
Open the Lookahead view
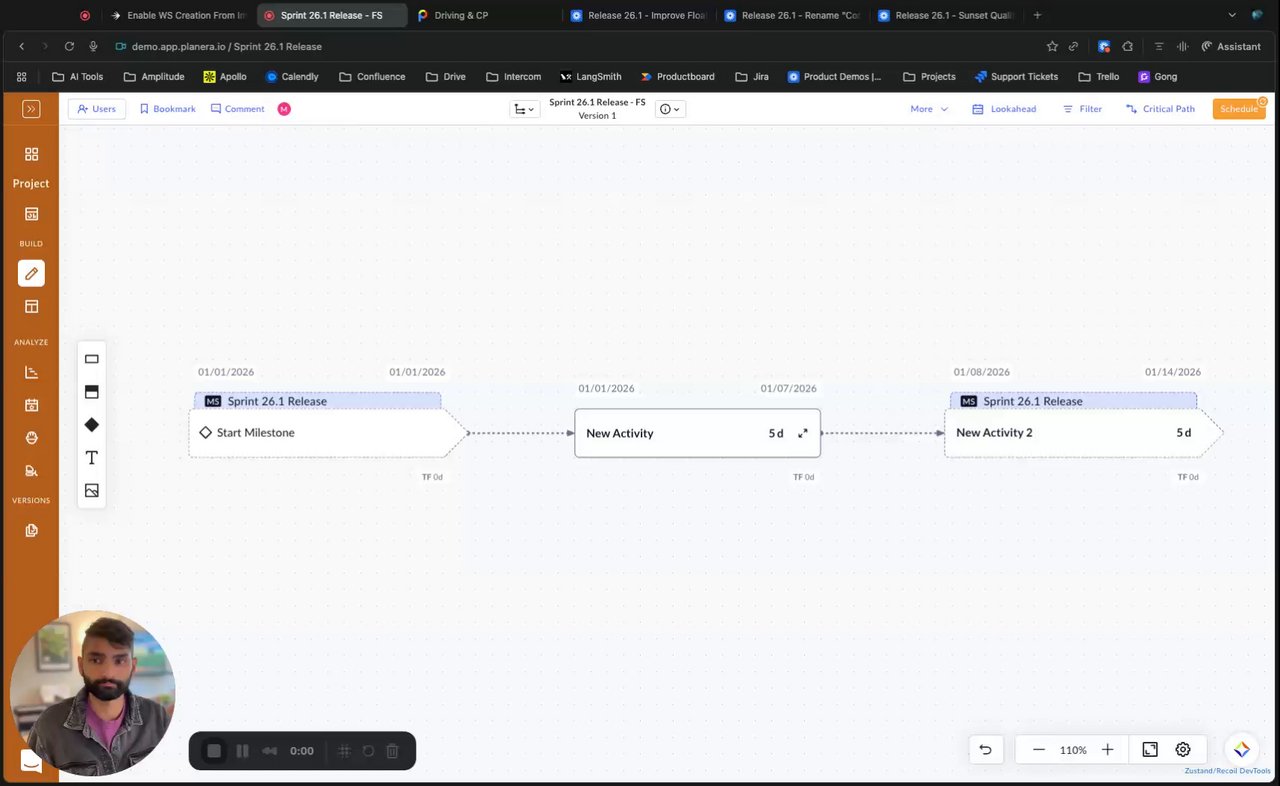1004,109
